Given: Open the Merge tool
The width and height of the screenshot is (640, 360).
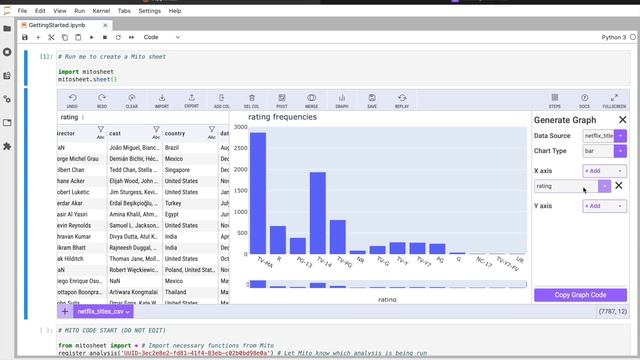Looking at the screenshot, I should pyautogui.click(x=311, y=100).
